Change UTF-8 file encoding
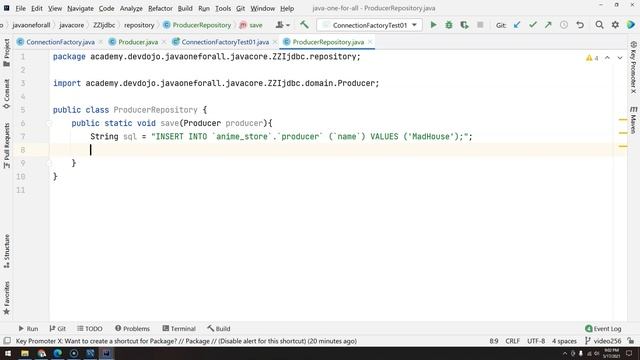Screen dimensions: 640x360 (536, 341)
